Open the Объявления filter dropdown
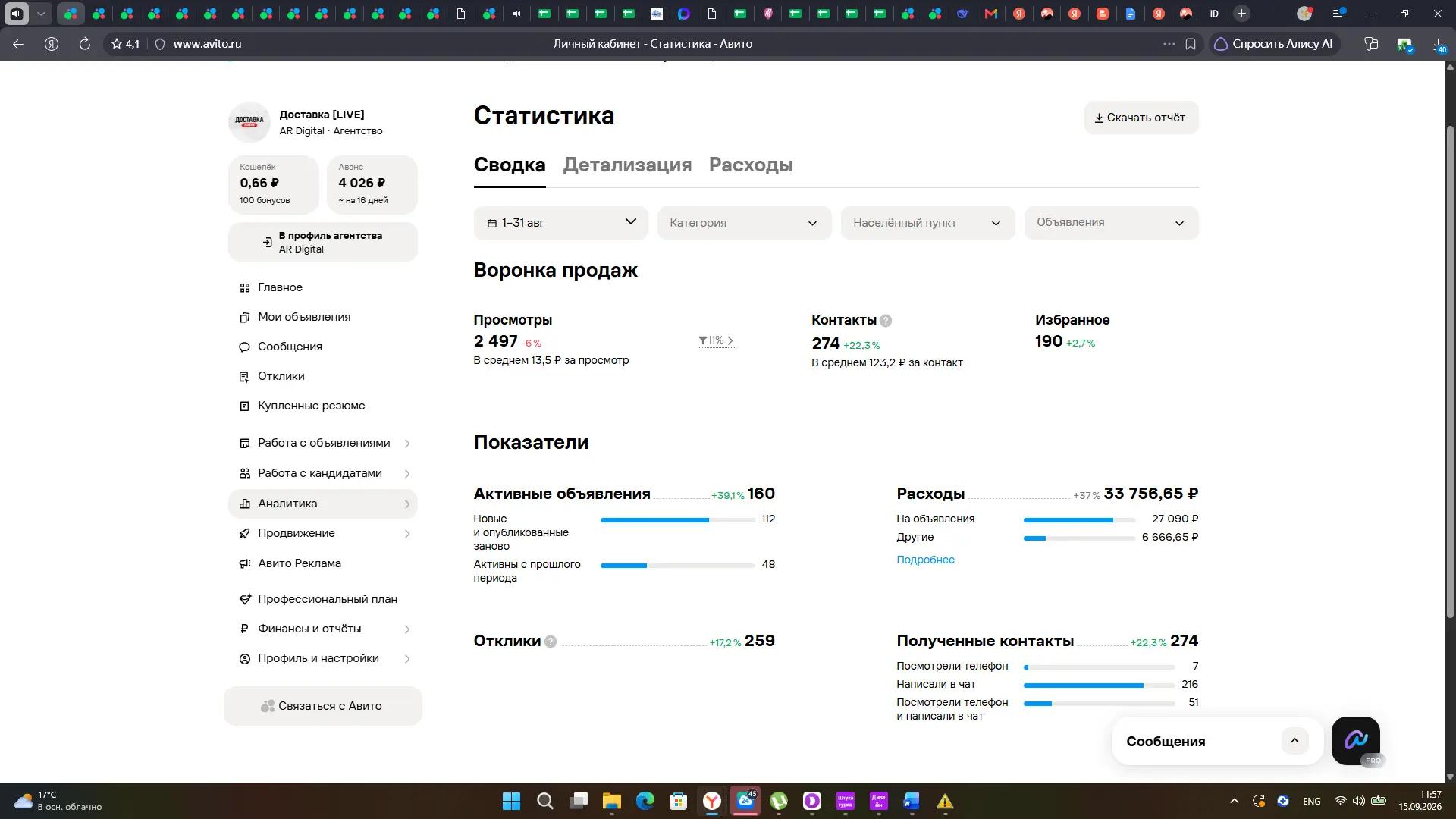Image resolution: width=1456 pixels, height=819 pixels. click(1112, 223)
